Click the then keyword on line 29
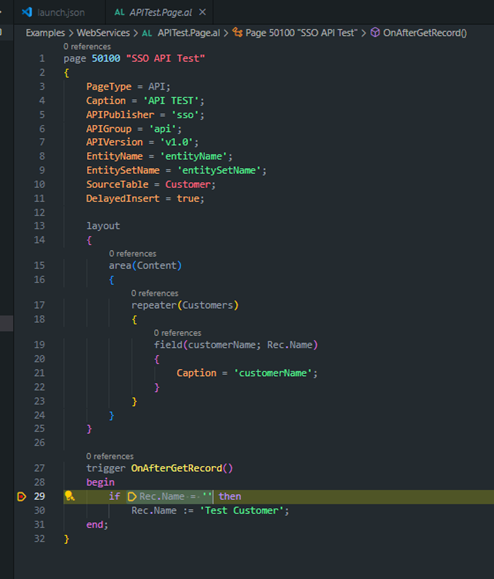 click(230, 496)
